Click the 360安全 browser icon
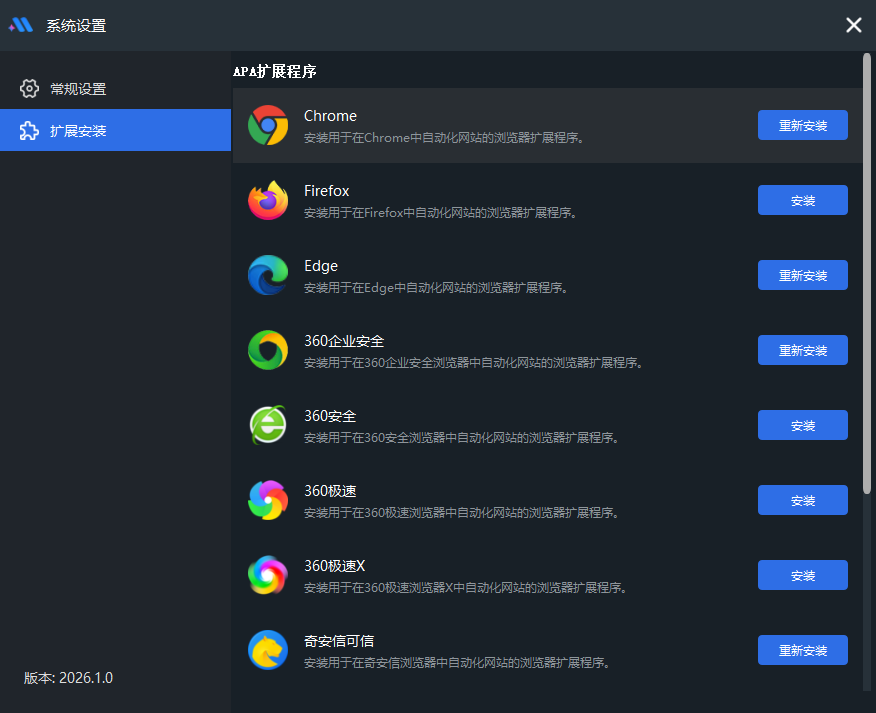Viewport: 876px width, 713px height. 268,425
